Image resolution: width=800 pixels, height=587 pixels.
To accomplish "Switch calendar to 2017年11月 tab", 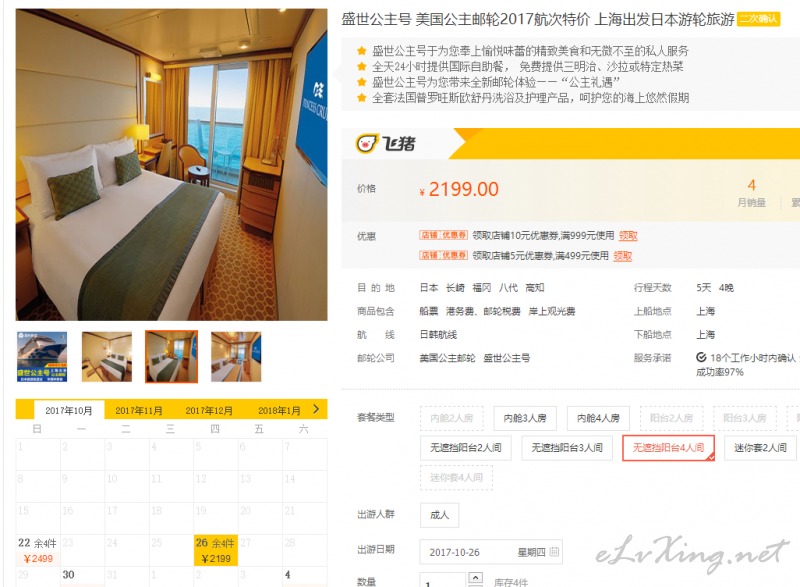I will 139,411.
